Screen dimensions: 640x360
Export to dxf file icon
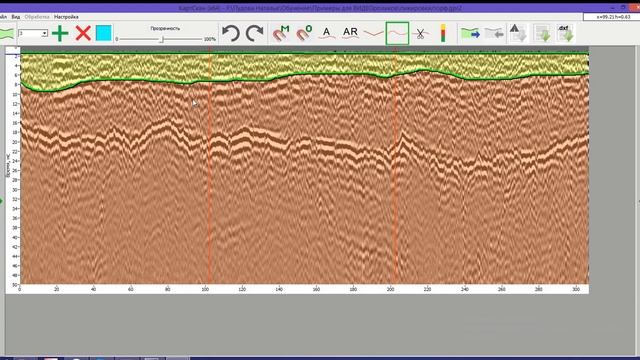[x=566, y=33]
